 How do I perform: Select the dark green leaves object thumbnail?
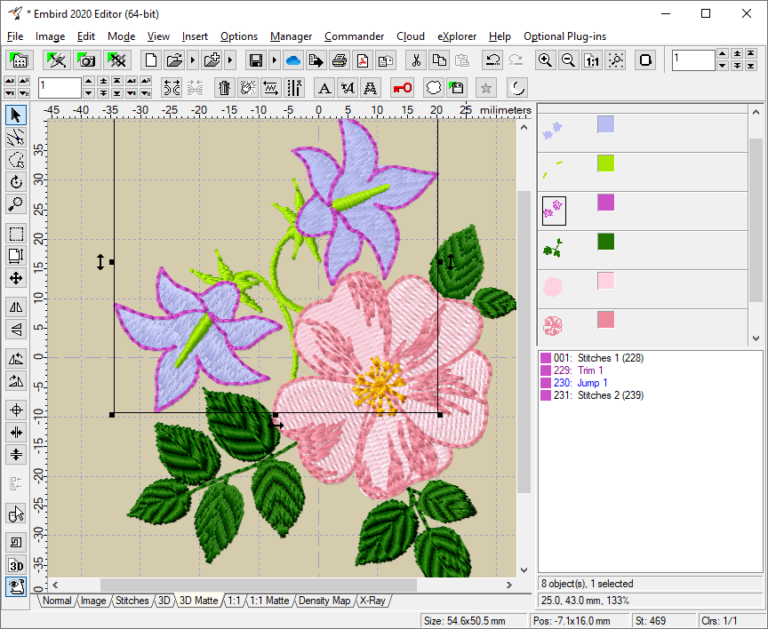pos(553,247)
